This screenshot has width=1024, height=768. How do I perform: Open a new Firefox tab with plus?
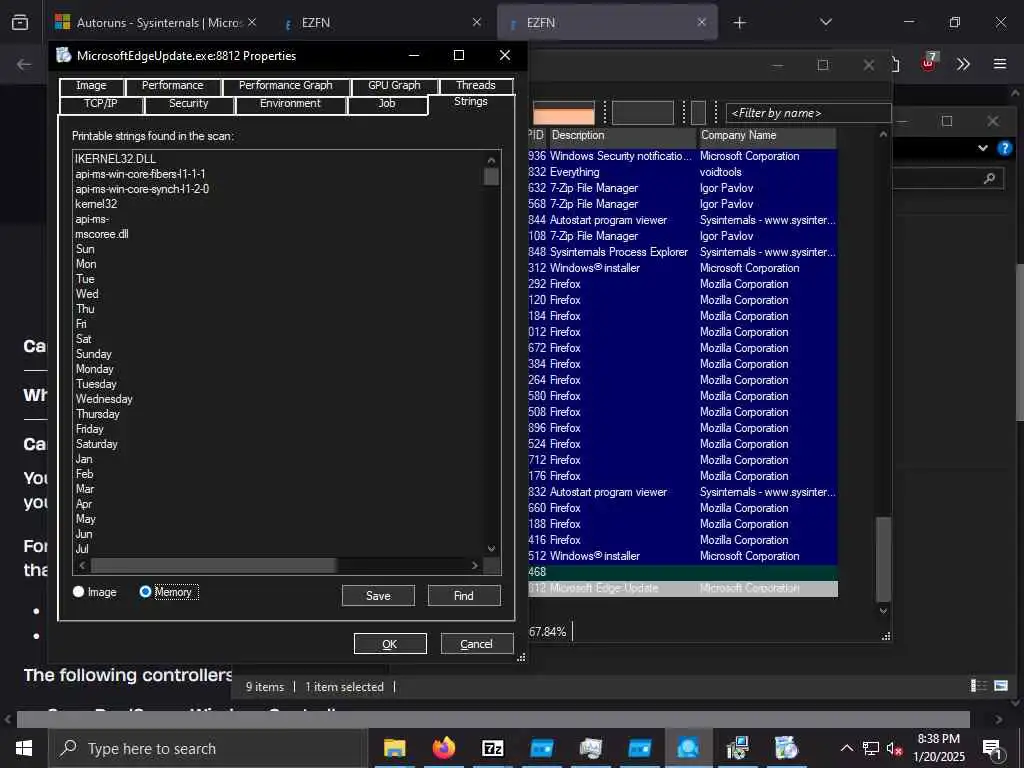pos(739,23)
